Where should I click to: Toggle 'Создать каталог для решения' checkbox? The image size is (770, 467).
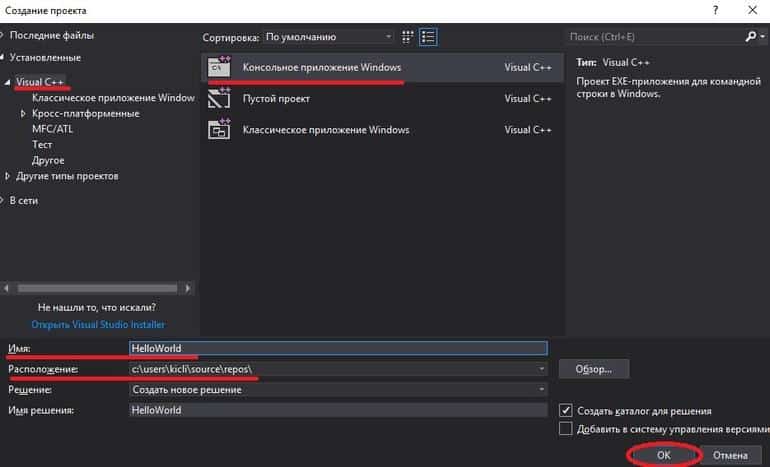[x=566, y=411]
